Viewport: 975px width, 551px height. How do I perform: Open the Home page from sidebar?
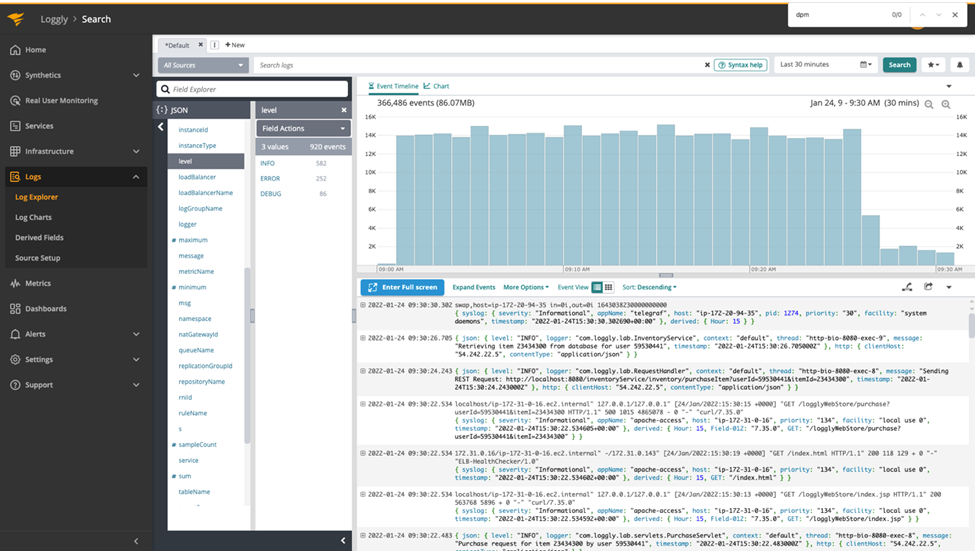coord(35,49)
